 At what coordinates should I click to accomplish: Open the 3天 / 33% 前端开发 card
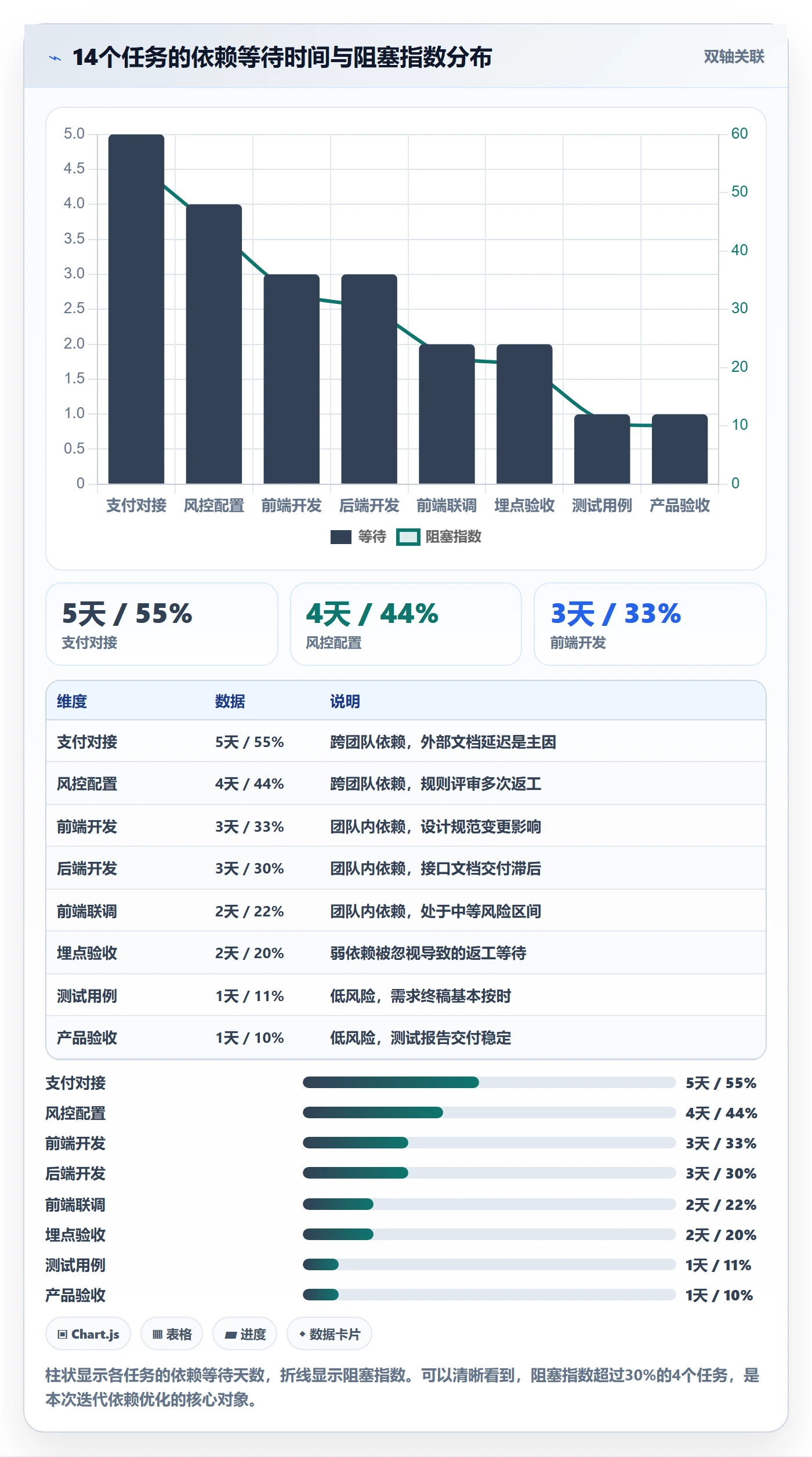click(650, 624)
